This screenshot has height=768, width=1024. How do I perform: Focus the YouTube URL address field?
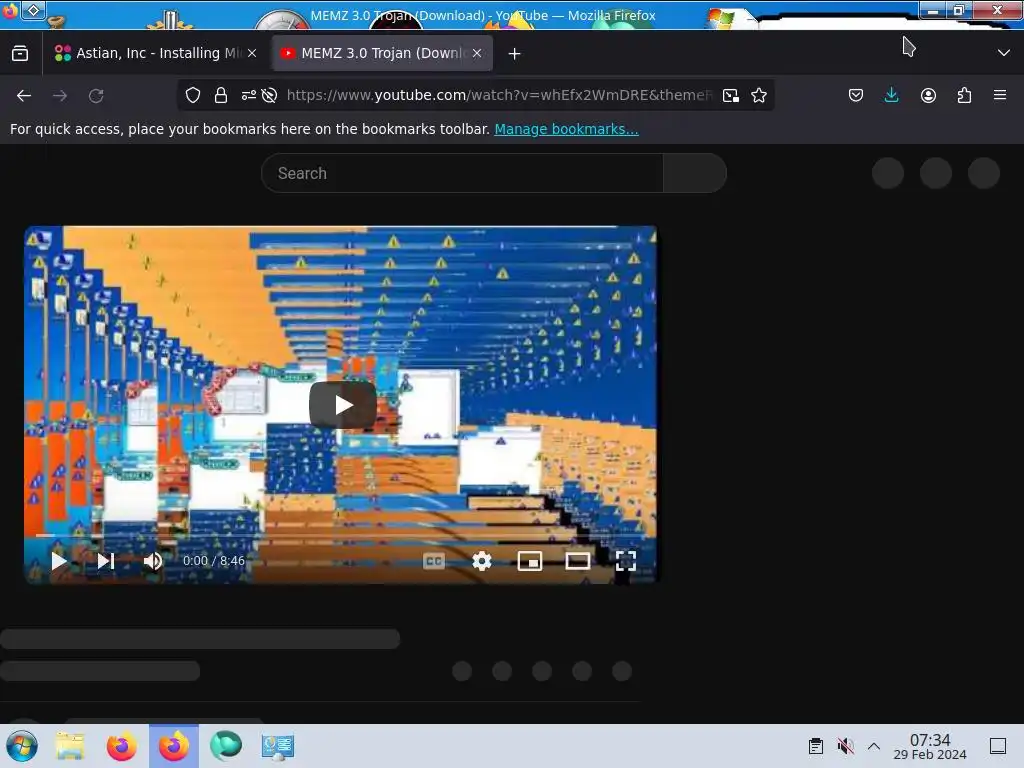499,95
